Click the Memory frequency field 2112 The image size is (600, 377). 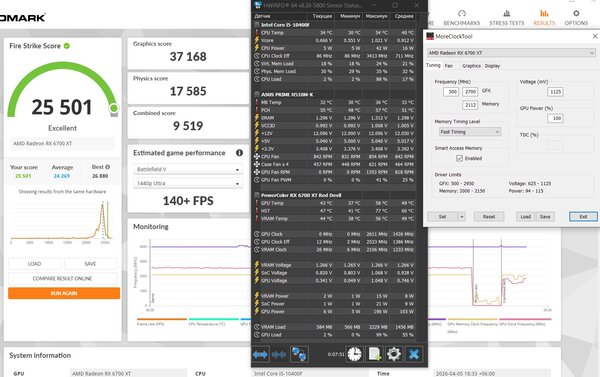click(x=470, y=105)
